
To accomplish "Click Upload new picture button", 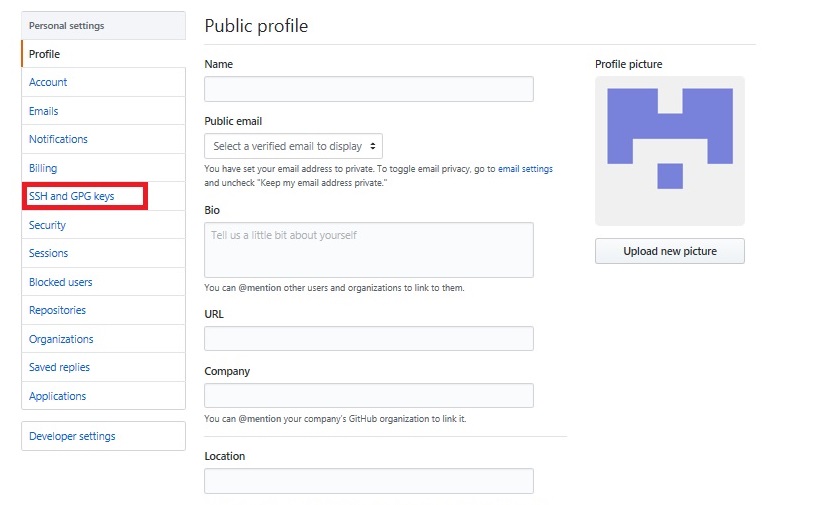I will (x=670, y=251).
